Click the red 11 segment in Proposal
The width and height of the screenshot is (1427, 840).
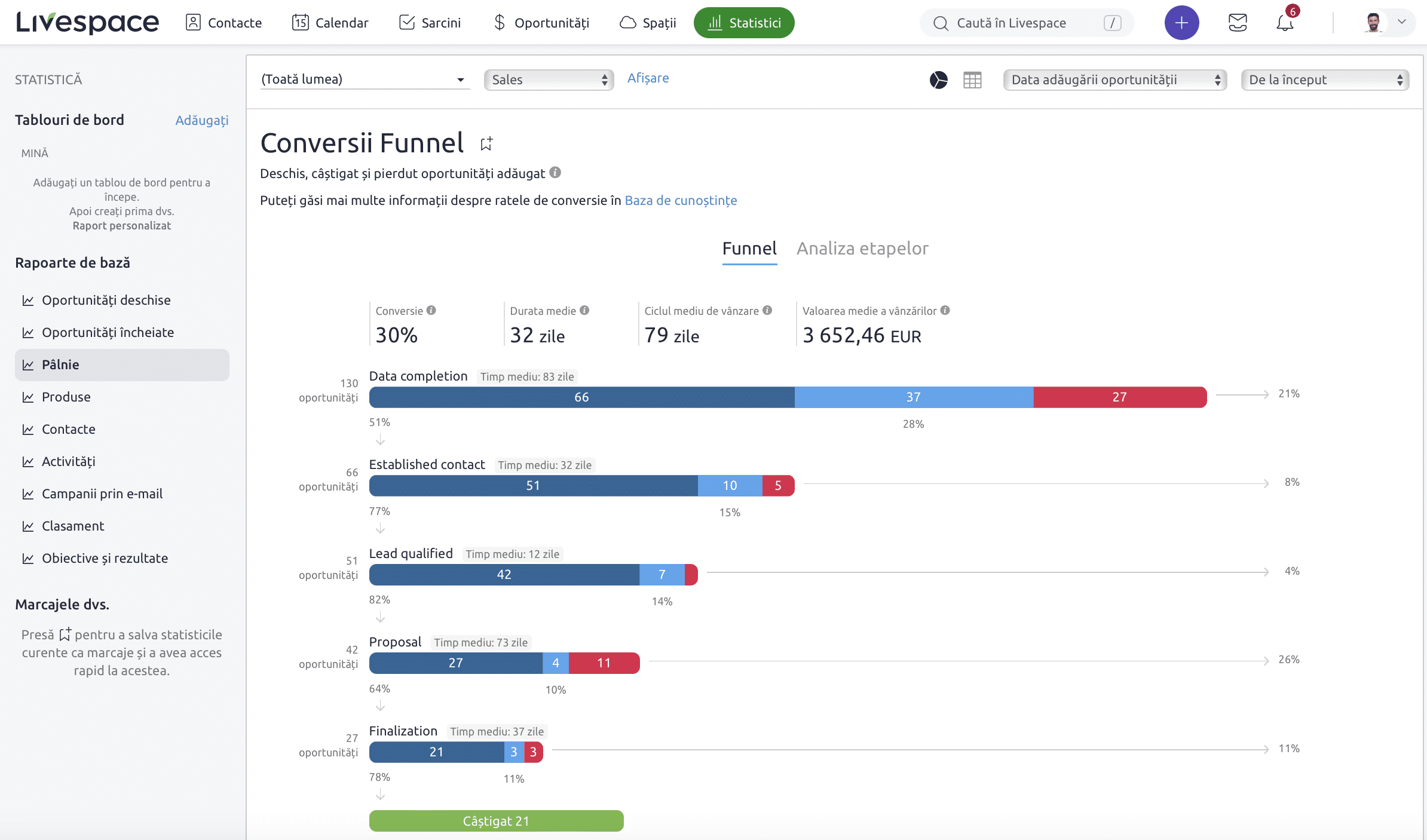click(x=604, y=663)
